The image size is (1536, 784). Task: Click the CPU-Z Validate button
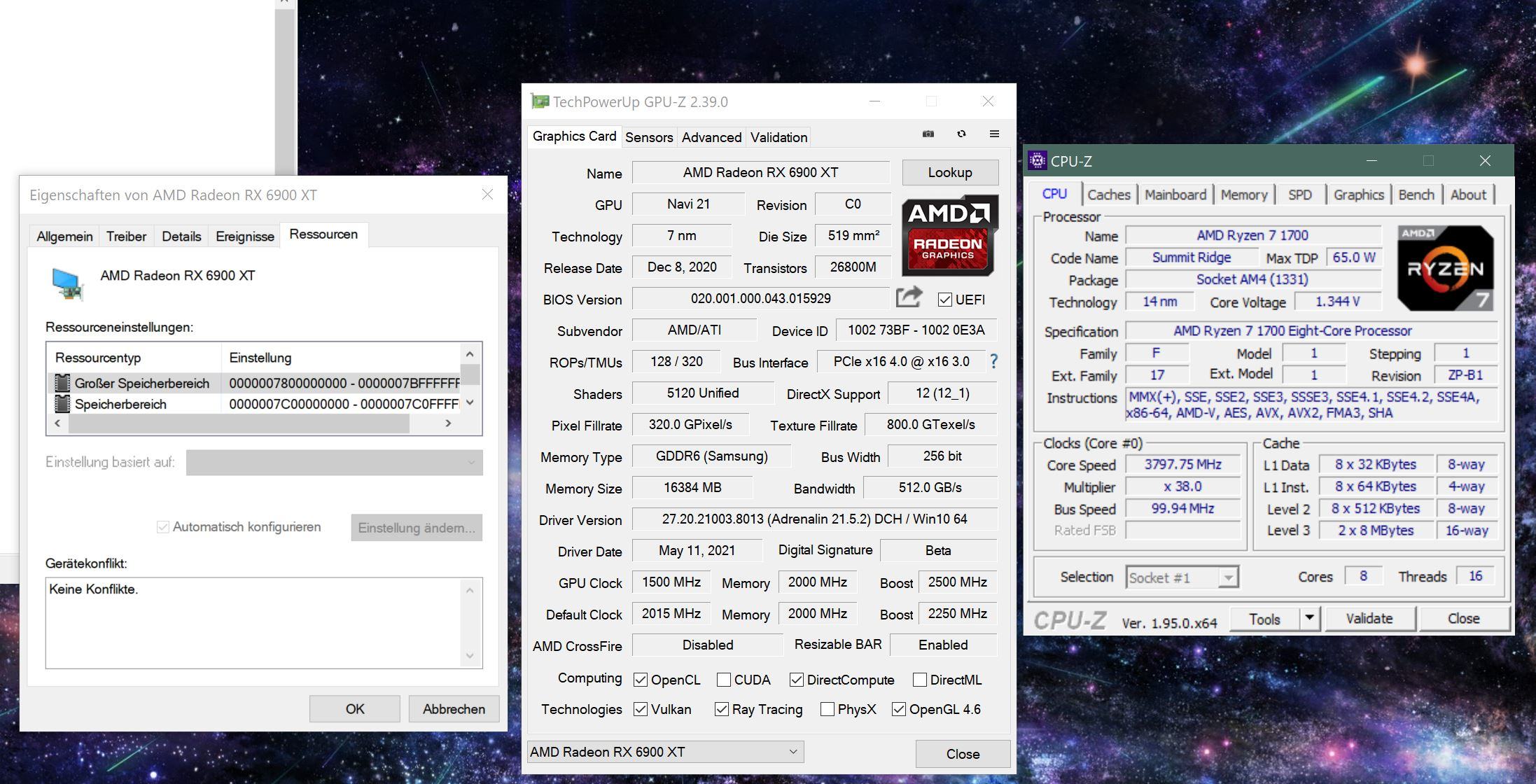pyautogui.click(x=1369, y=618)
